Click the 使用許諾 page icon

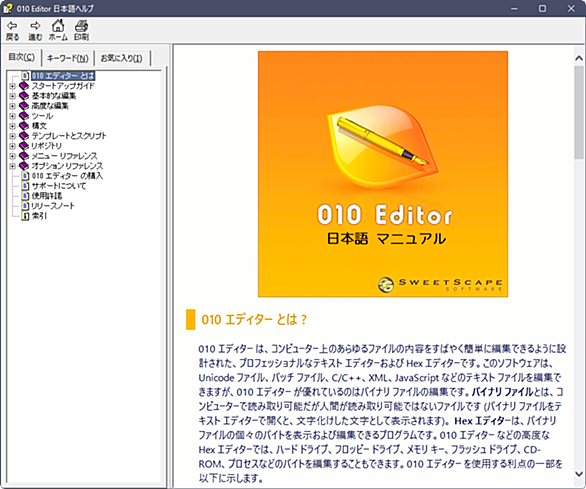(x=25, y=196)
